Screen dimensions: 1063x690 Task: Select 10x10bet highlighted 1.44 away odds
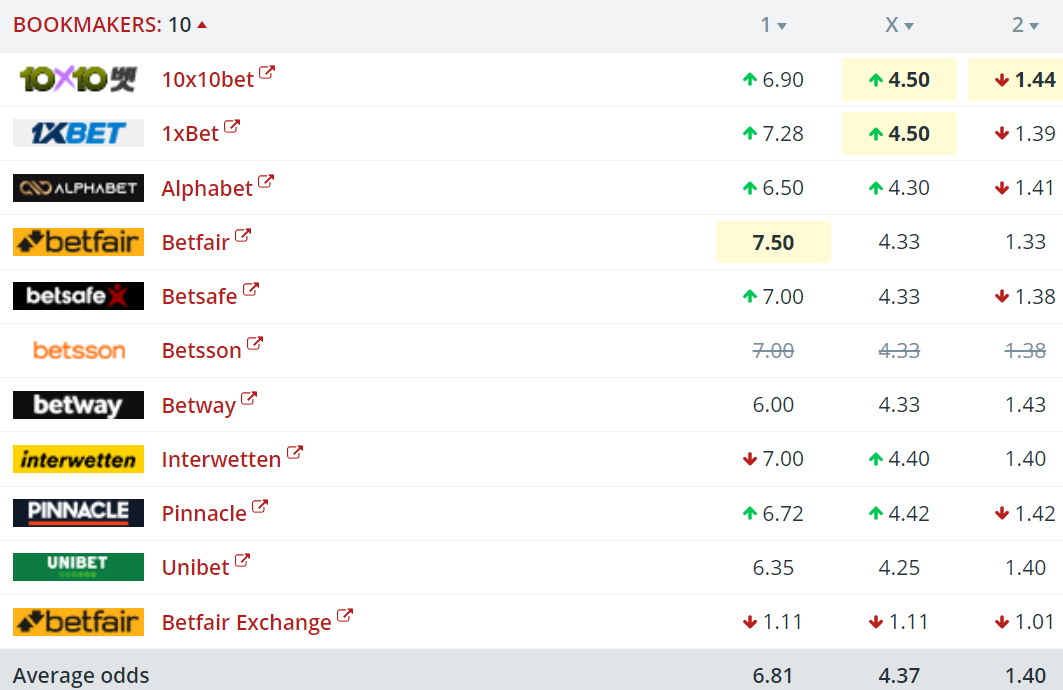pos(1020,80)
